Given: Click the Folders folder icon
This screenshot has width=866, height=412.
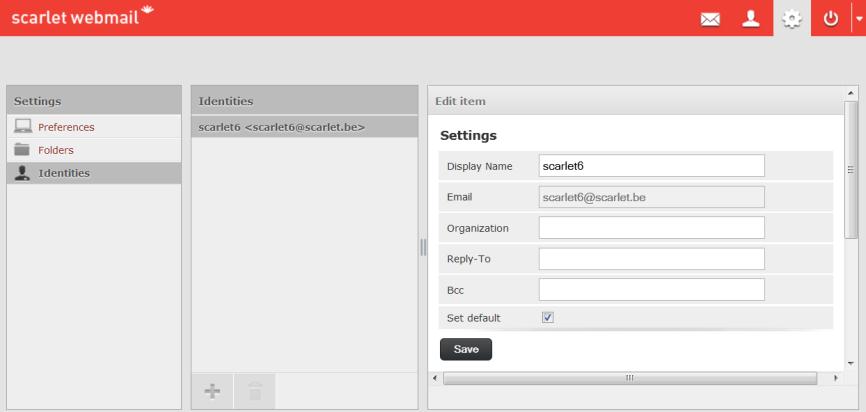Looking at the screenshot, I should coord(22,150).
